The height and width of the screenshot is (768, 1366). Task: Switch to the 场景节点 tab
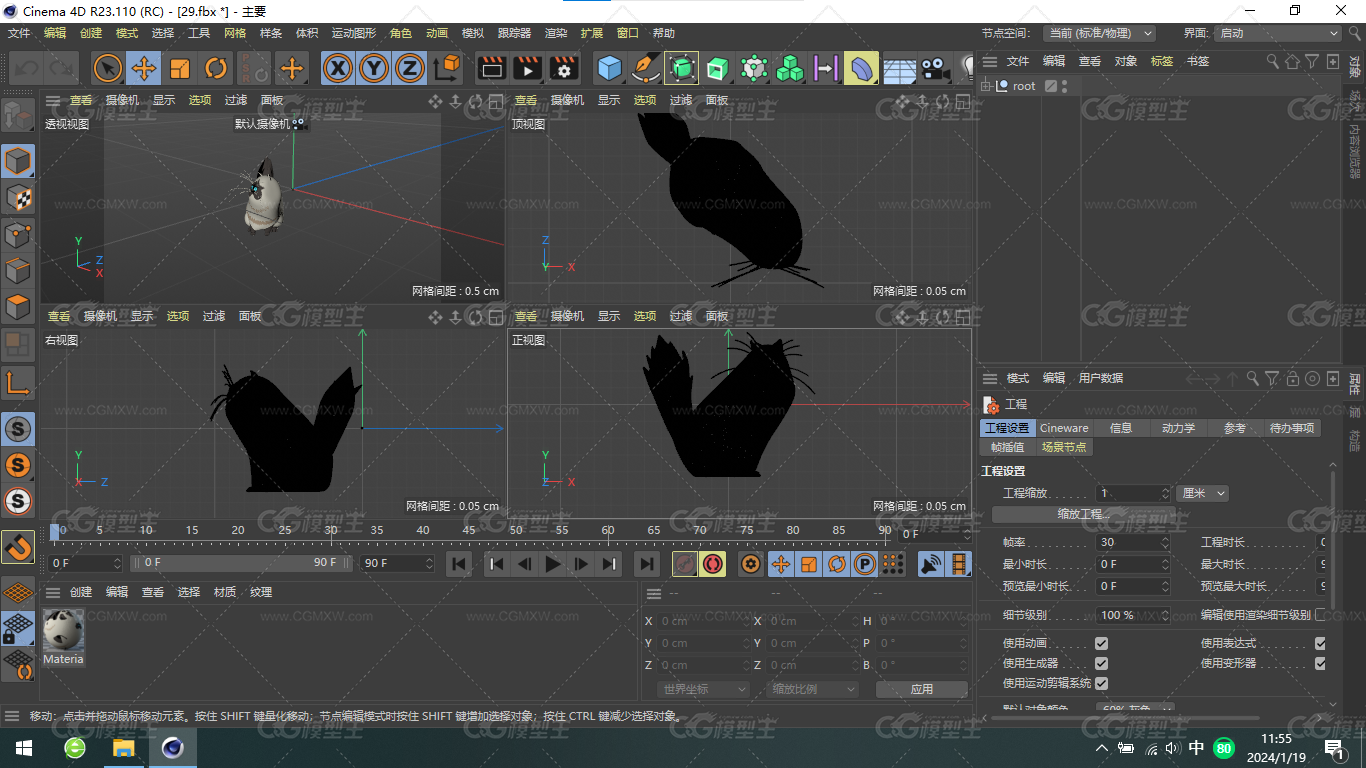(x=1064, y=447)
